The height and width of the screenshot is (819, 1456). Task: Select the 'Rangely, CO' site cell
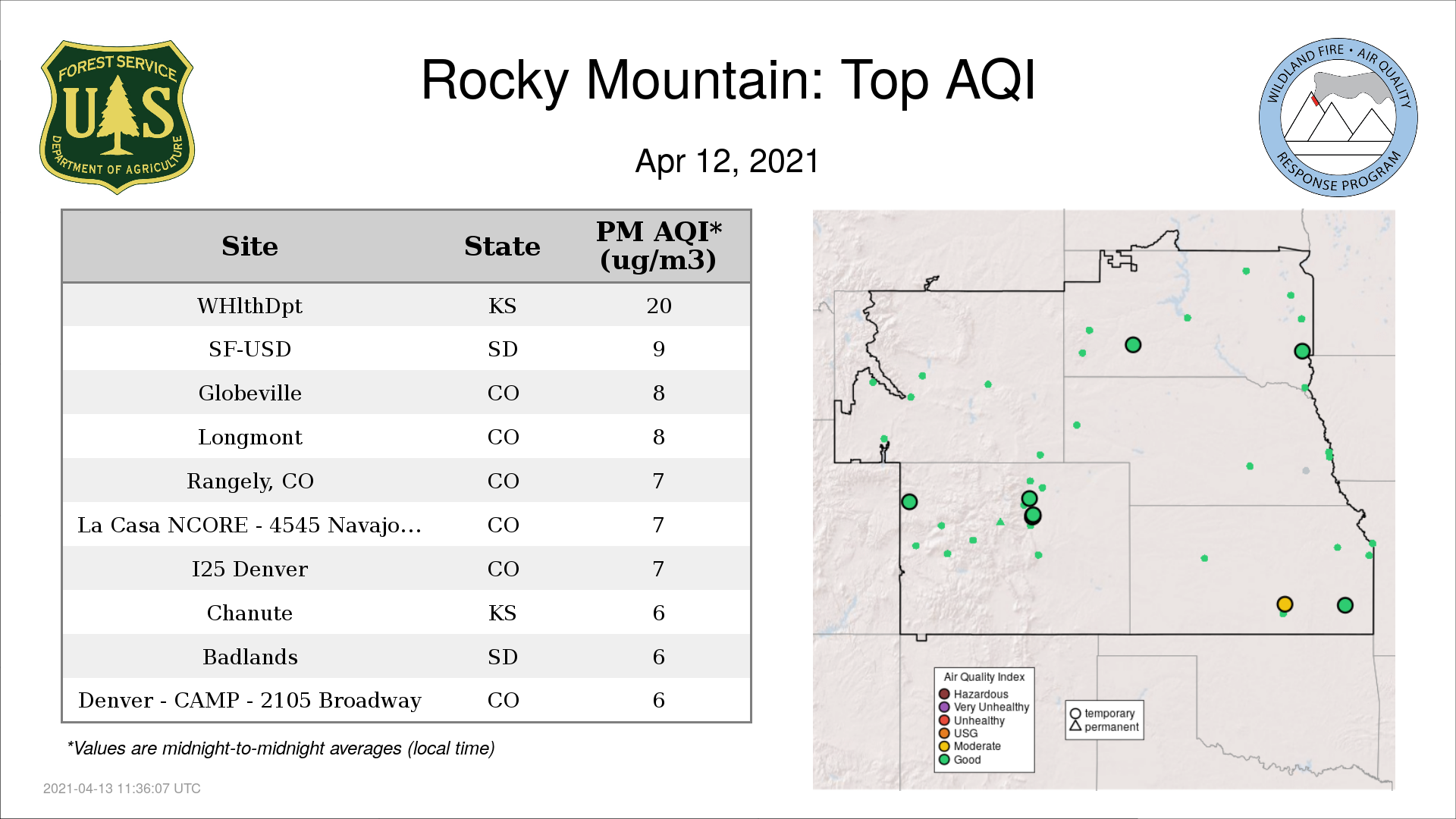coord(249,481)
